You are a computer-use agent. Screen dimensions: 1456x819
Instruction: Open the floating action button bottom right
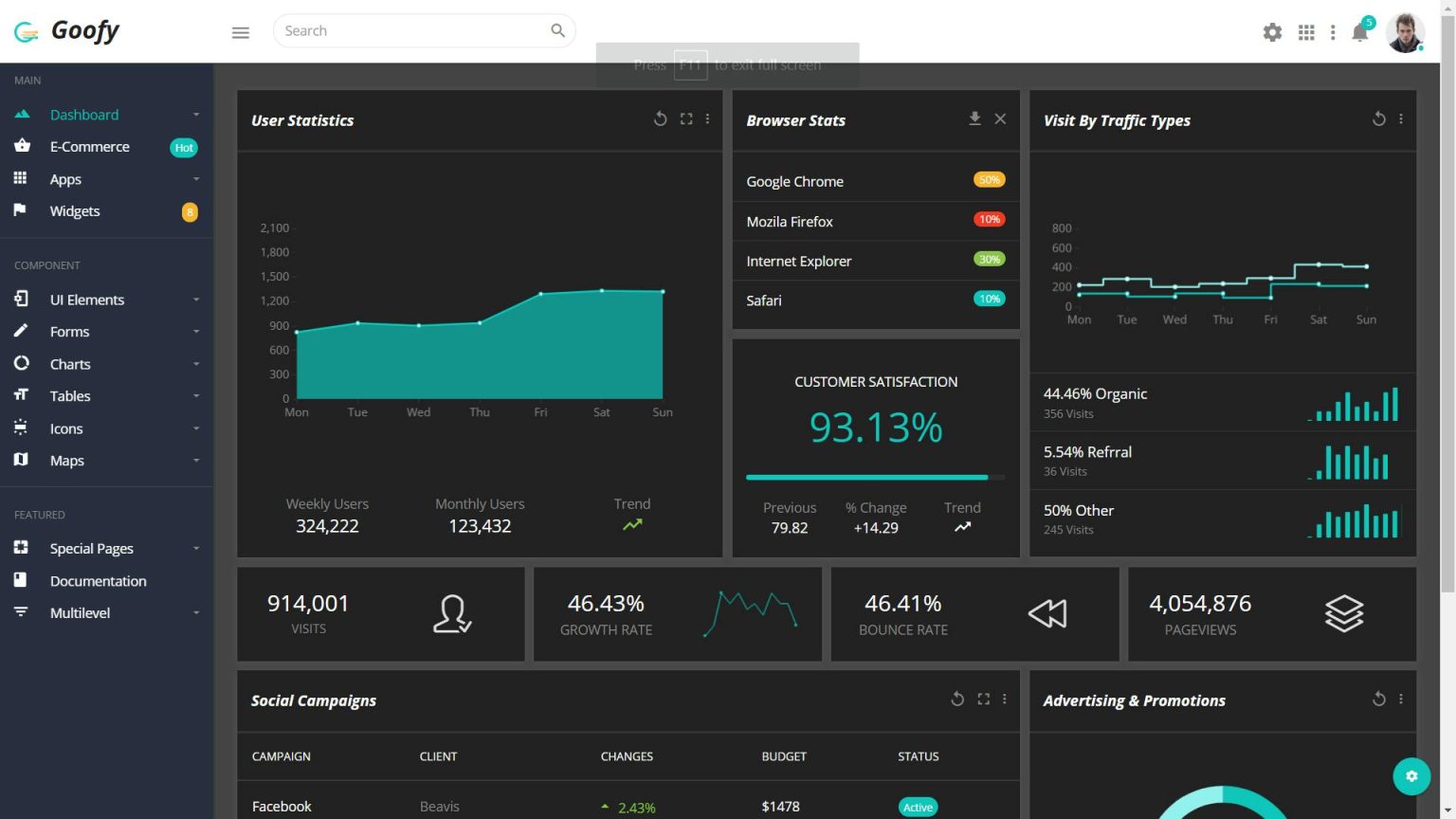click(x=1411, y=775)
